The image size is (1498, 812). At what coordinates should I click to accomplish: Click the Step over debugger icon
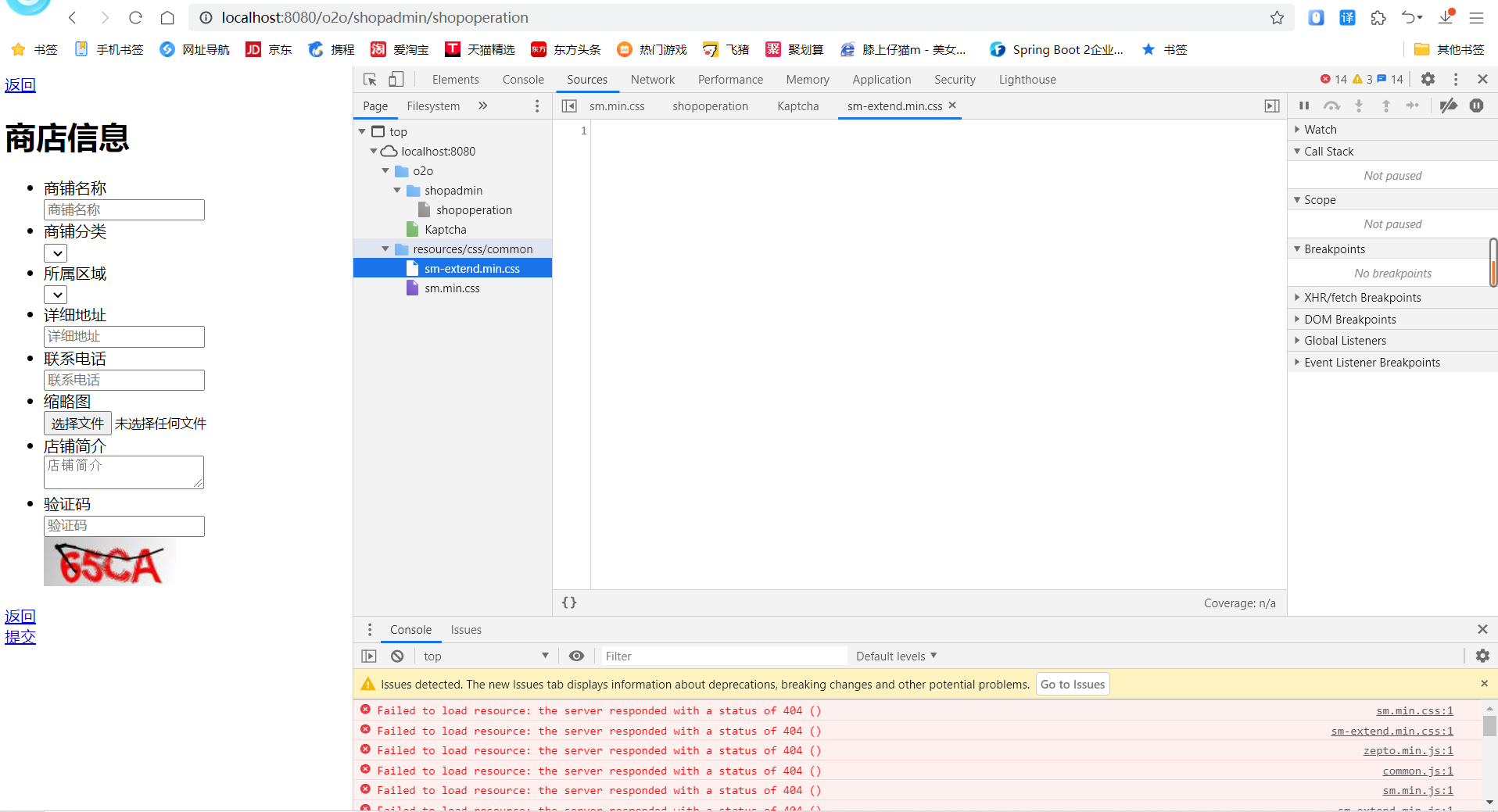tap(1331, 106)
